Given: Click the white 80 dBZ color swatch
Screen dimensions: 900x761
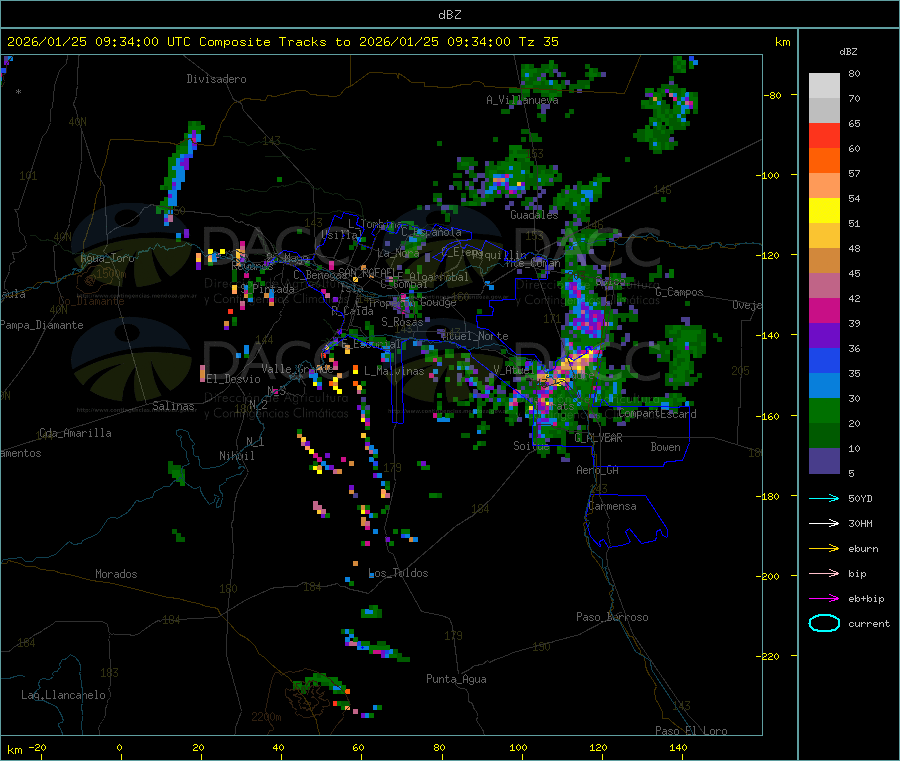Looking at the screenshot, I should (824, 86).
